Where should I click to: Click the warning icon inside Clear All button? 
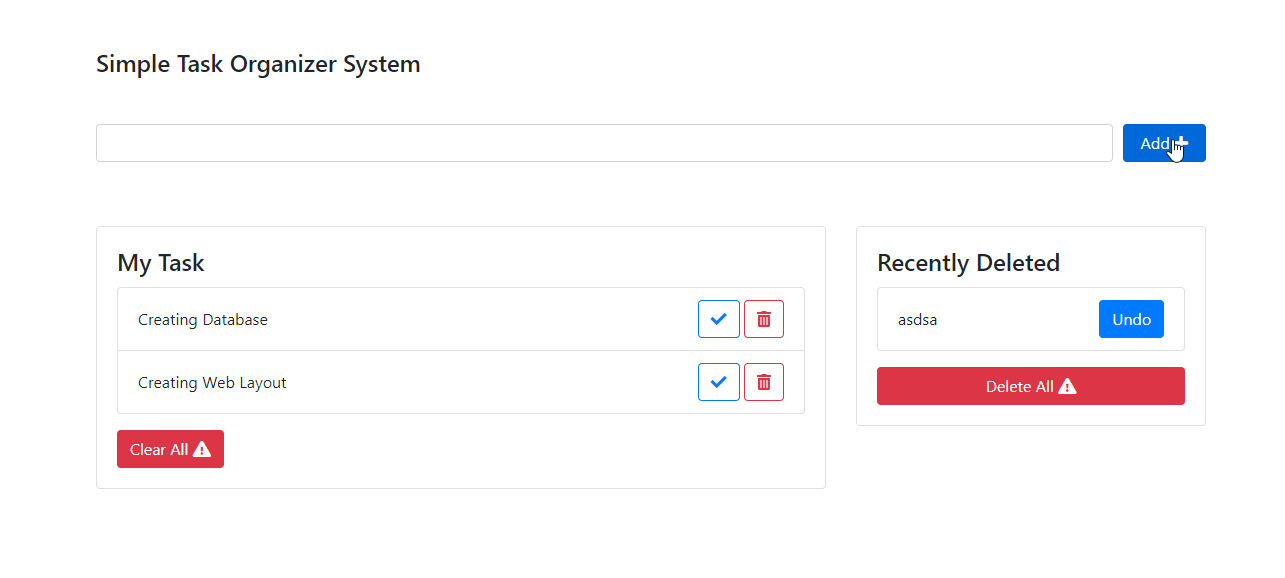[x=201, y=448]
